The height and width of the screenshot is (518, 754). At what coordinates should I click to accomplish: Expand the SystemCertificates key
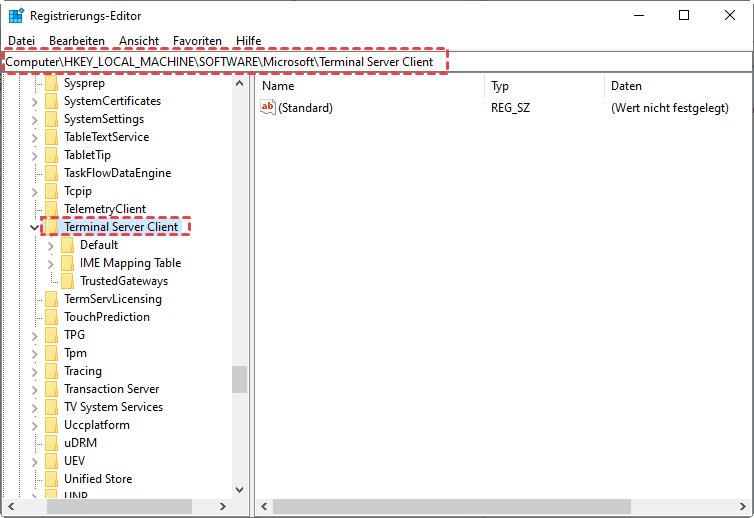click(x=35, y=102)
